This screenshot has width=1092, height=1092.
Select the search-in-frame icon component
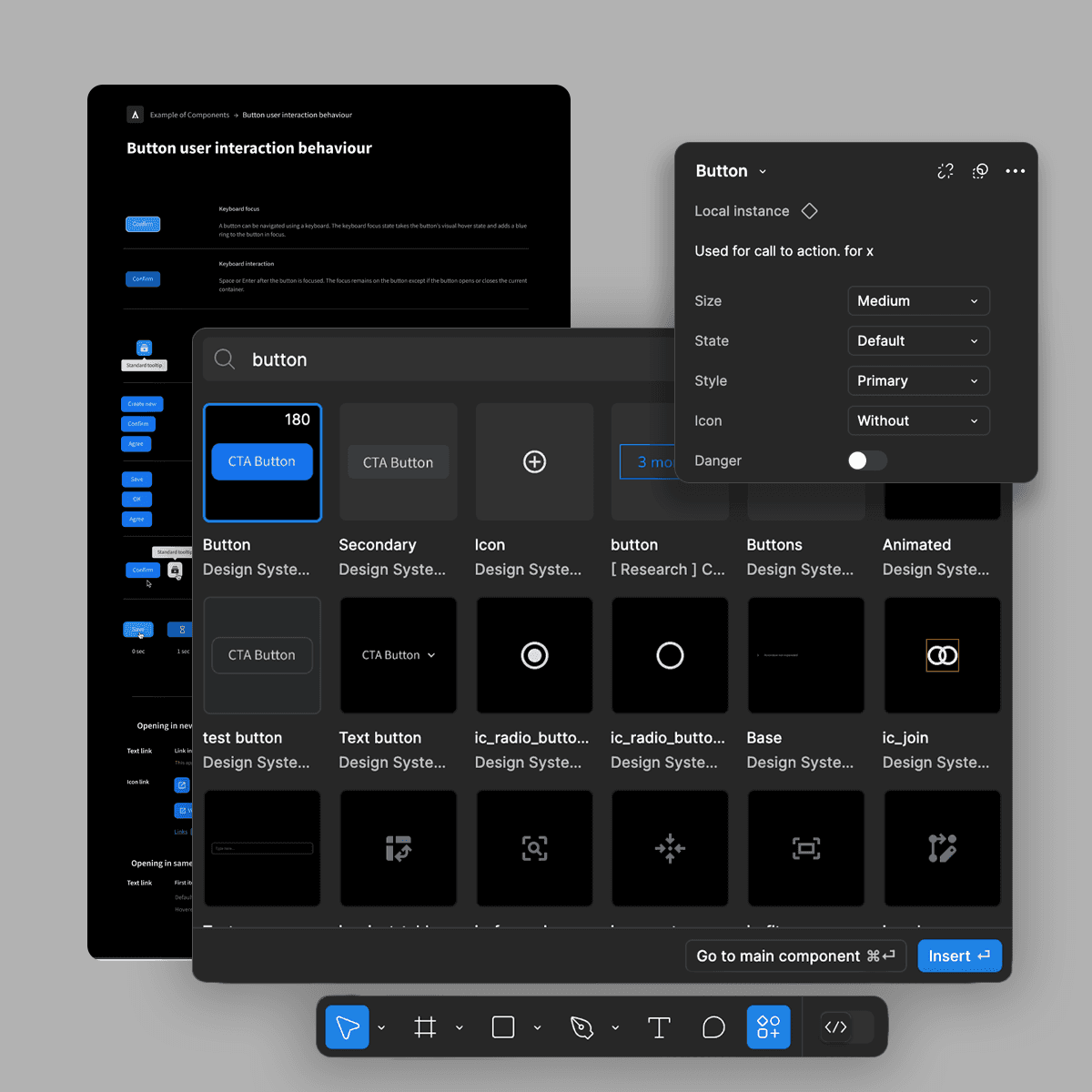pos(534,848)
